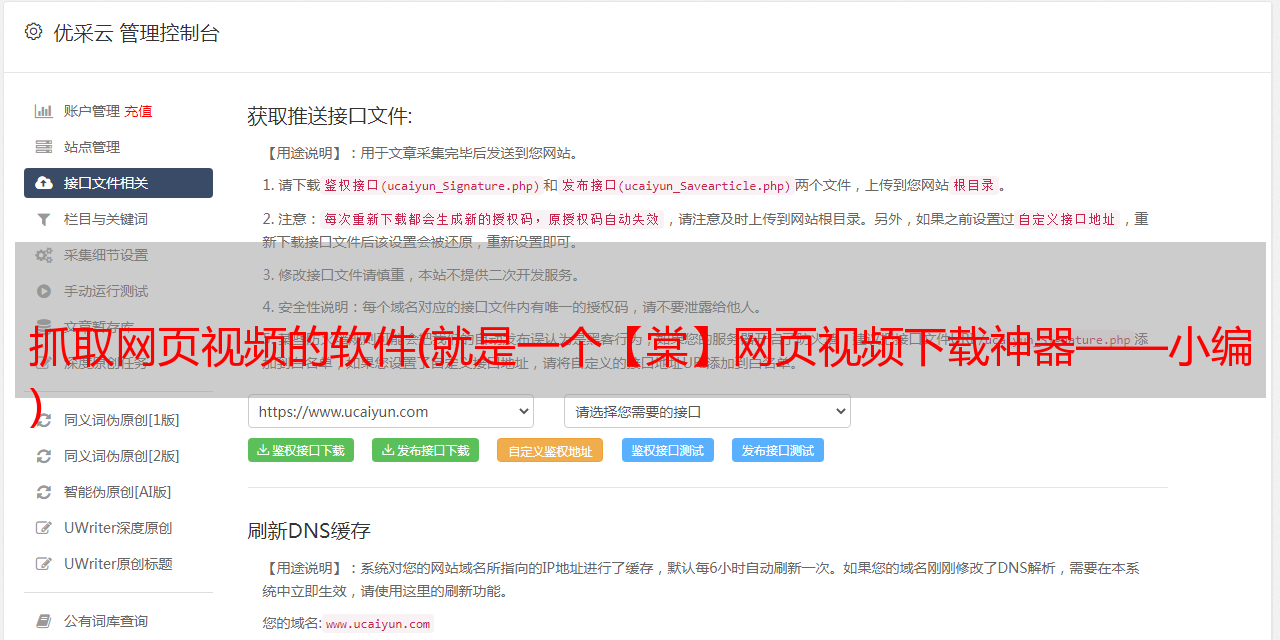Expand the https://www.ucaiyun.com site dropdown
Image resolution: width=1280 pixels, height=640 pixels.
[391, 411]
